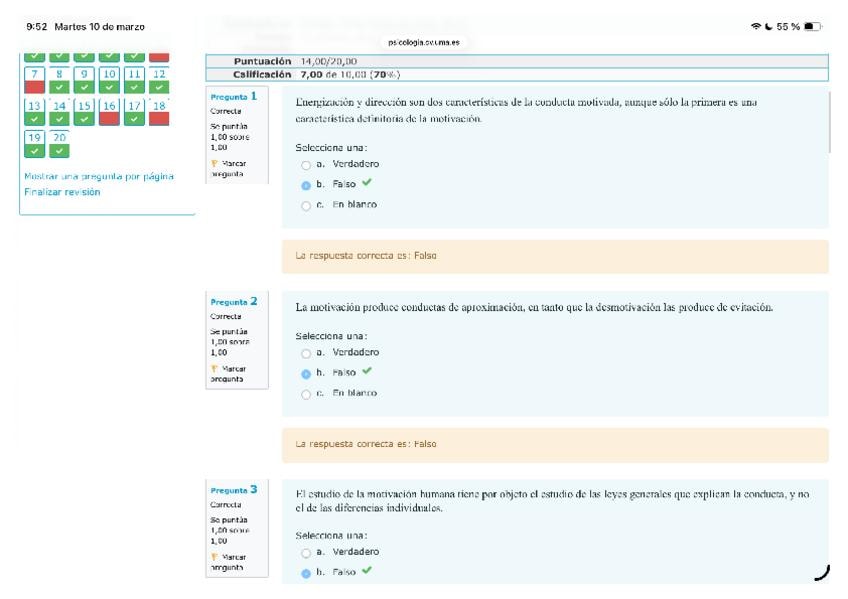Flag Pregunta 1 with Marcar pregunta
The height and width of the screenshot is (599, 848).
coord(228,168)
